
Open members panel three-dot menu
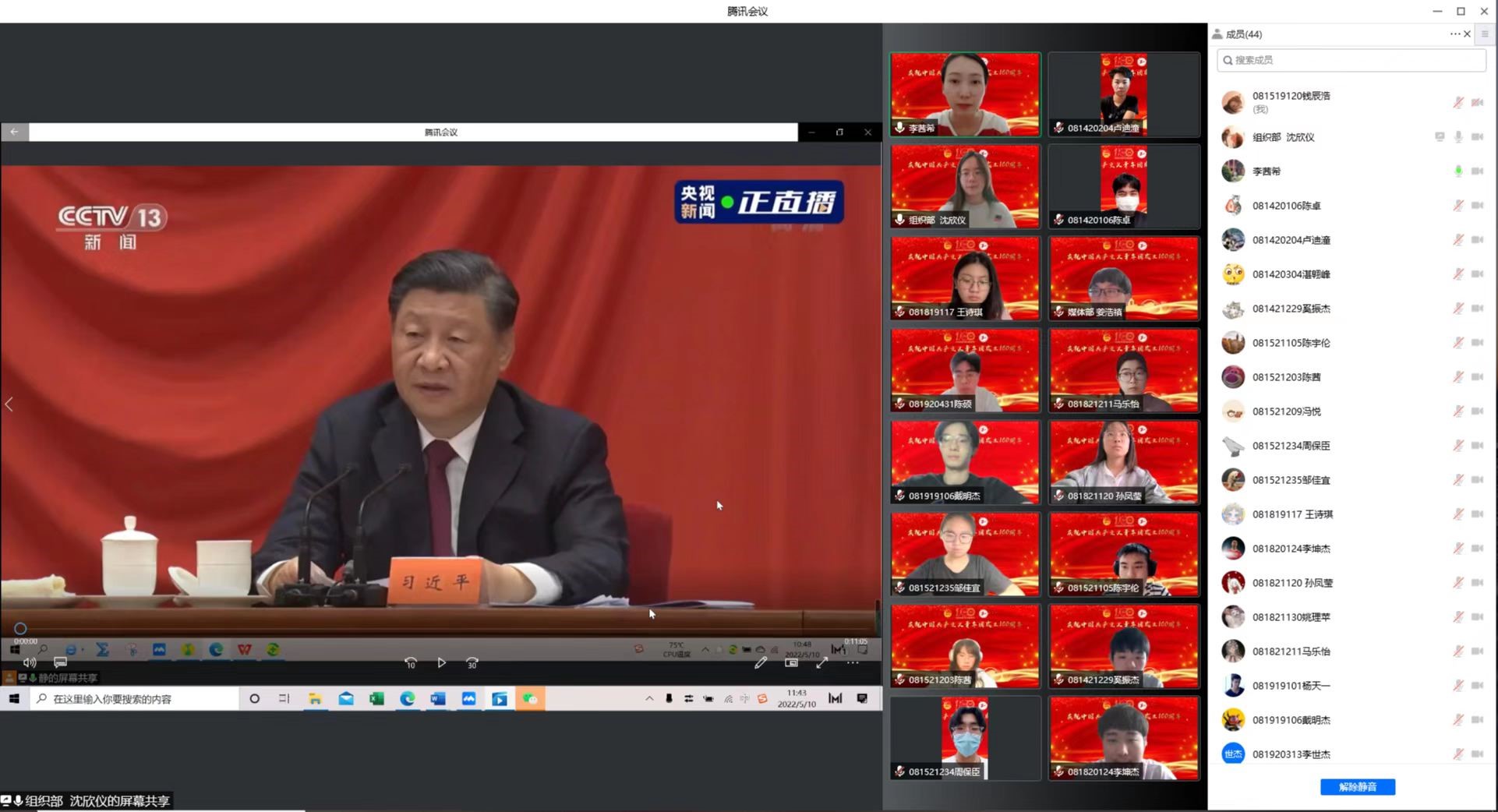point(1454,34)
